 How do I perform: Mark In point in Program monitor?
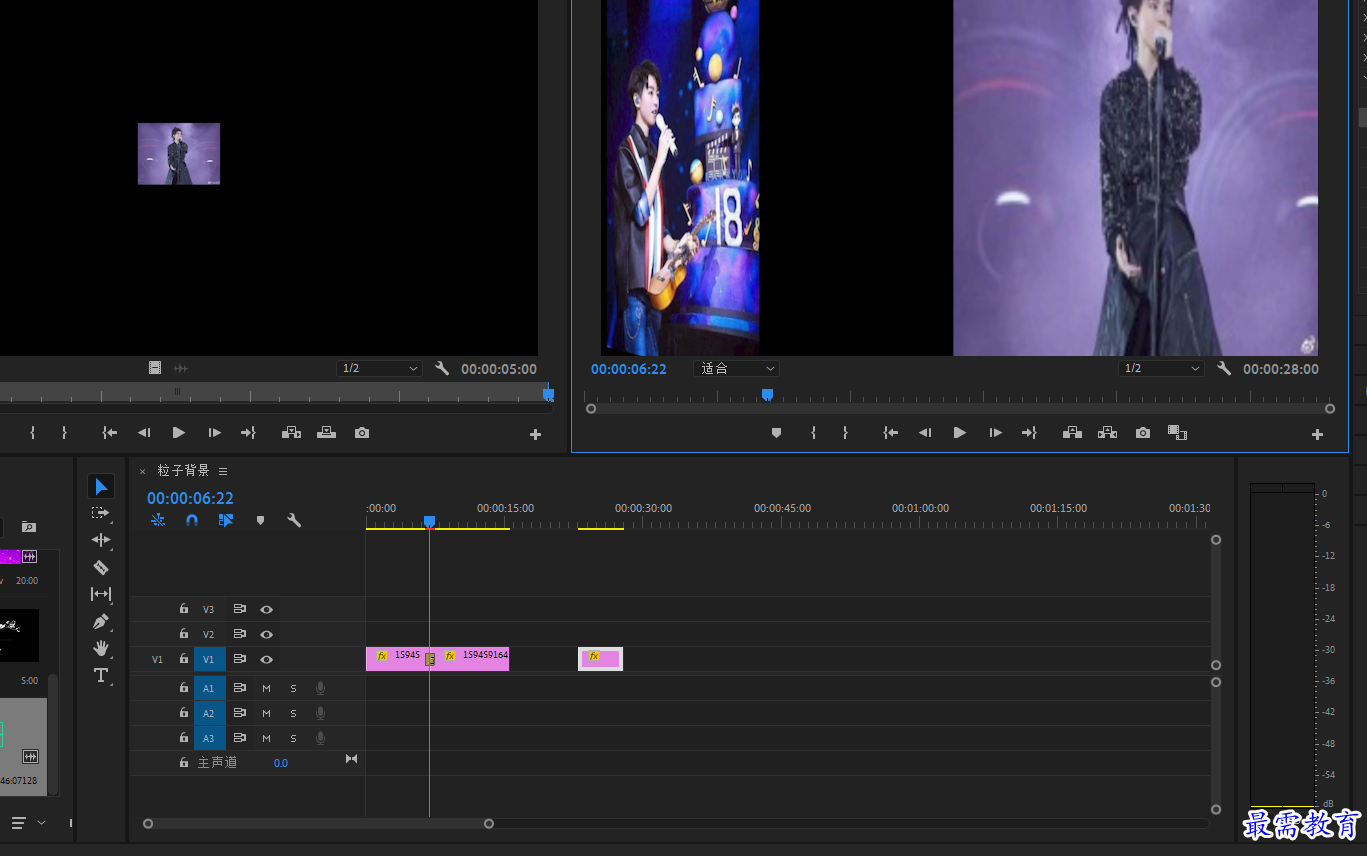tap(813, 433)
